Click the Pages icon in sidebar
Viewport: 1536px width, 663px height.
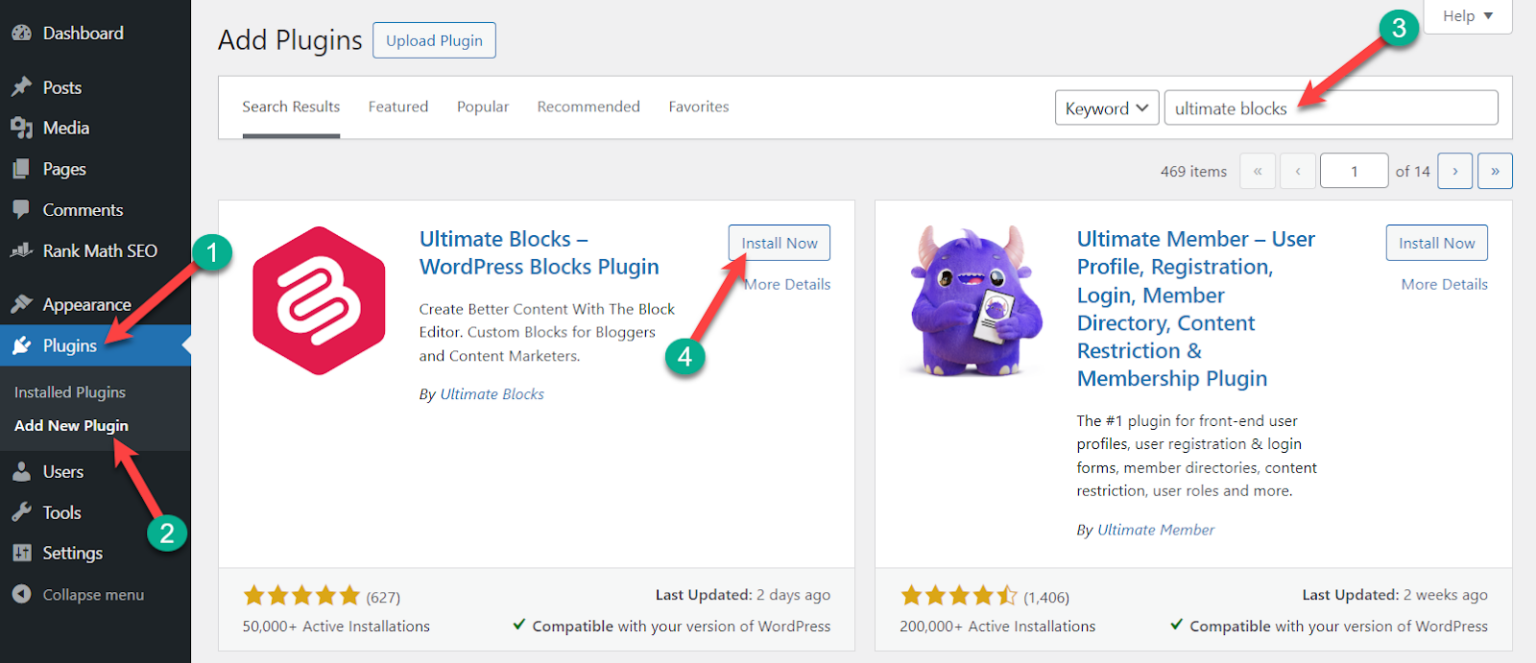tap(21, 169)
